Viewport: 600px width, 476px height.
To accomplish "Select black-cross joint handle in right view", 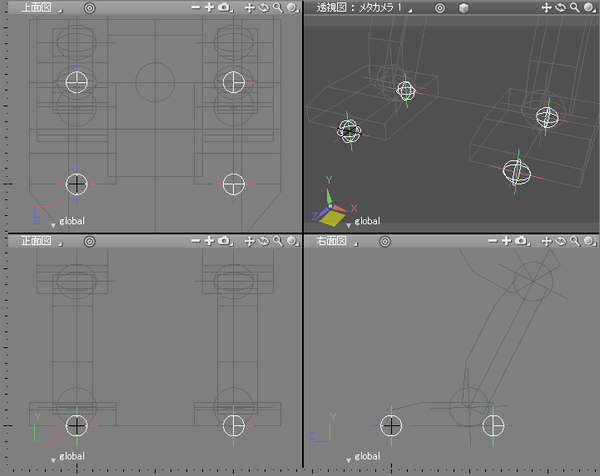I will [x=391, y=425].
